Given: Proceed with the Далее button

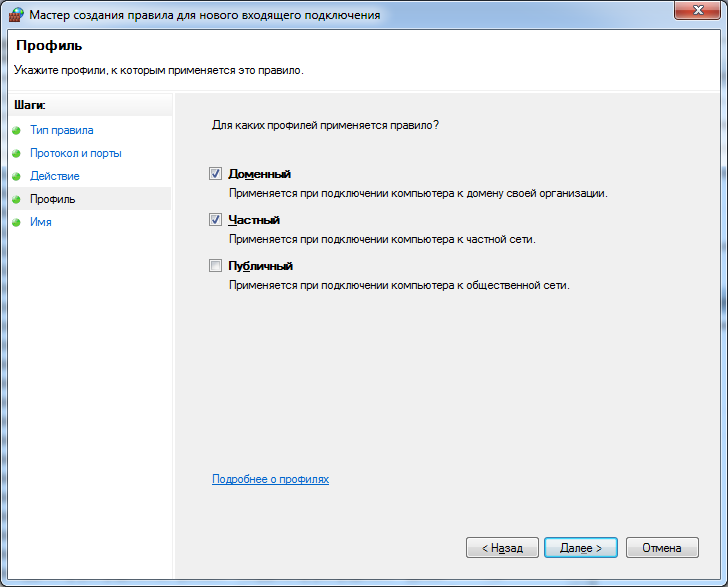Looking at the screenshot, I should (x=581, y=548).
